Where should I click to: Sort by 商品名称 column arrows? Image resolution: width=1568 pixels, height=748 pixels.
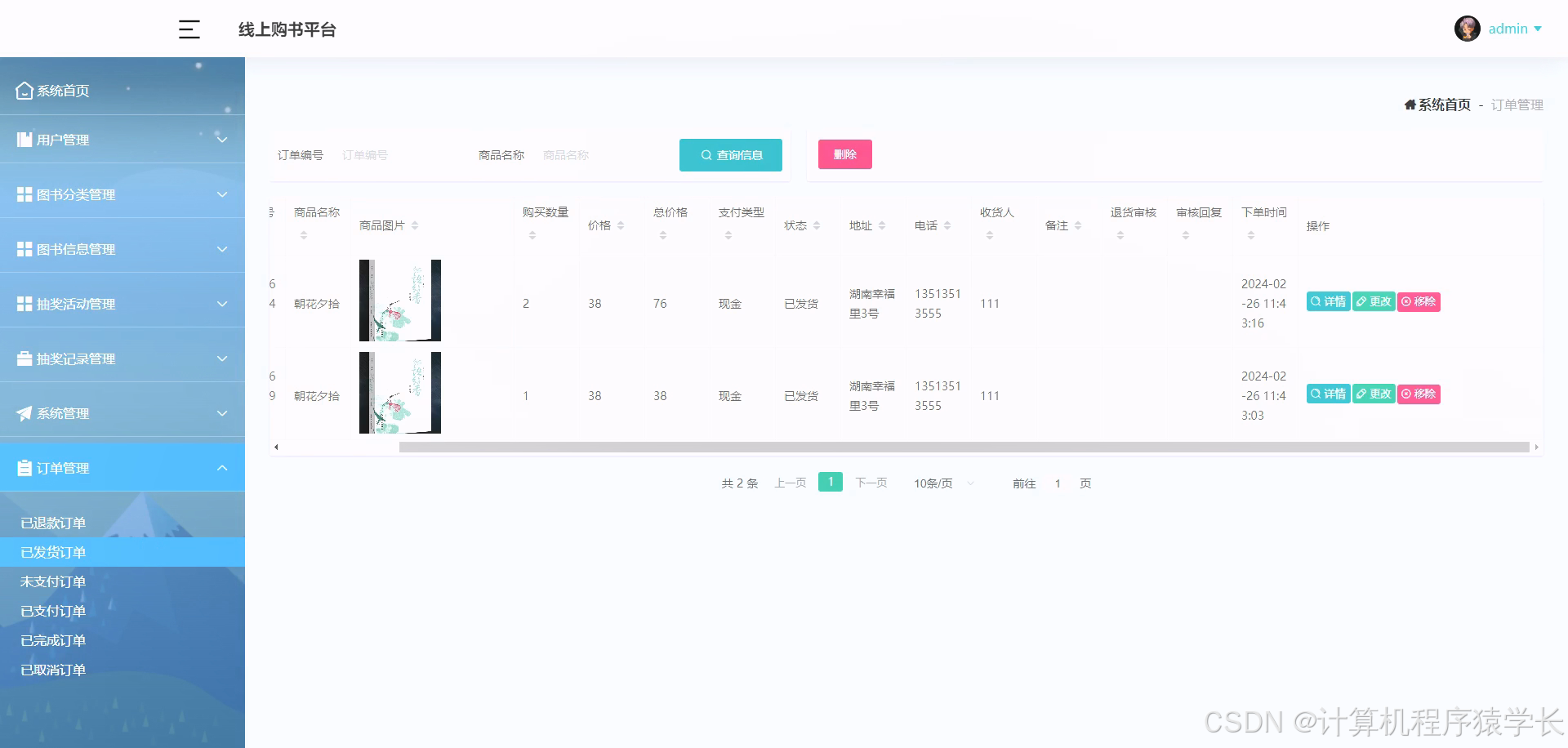pyautogui.click(x=304, y=235)
